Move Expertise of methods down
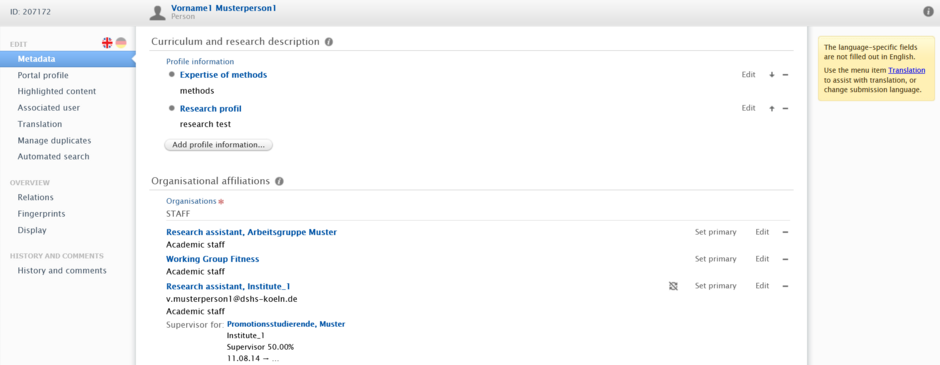Screen dimensions: 940x365 [x=772, y=75]
